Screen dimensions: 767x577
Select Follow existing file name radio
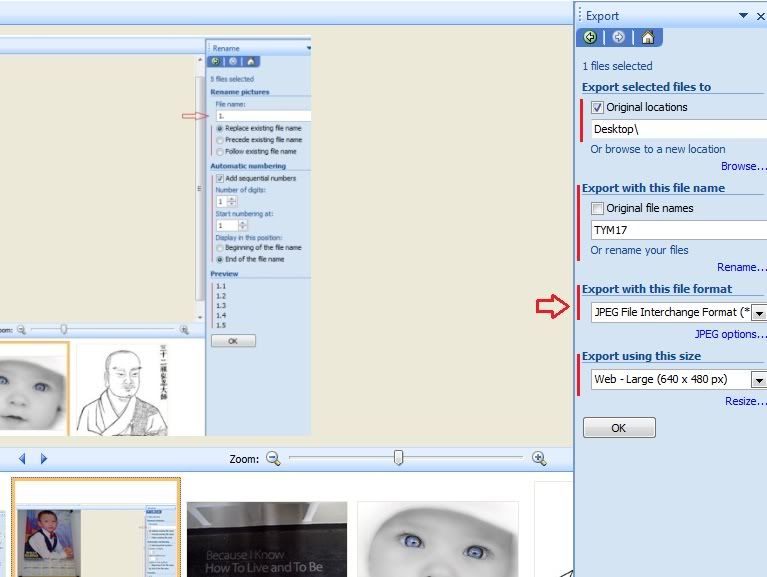[x=220, y=152]
